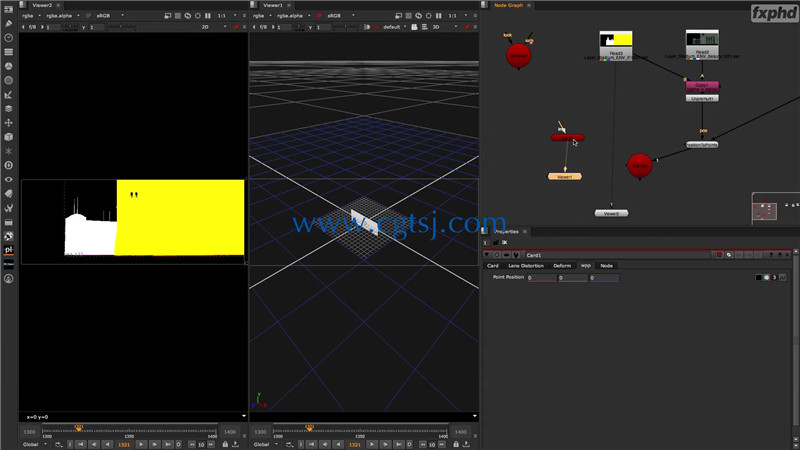Toggle the Card1 red colour-swatch button

[719, 255]
